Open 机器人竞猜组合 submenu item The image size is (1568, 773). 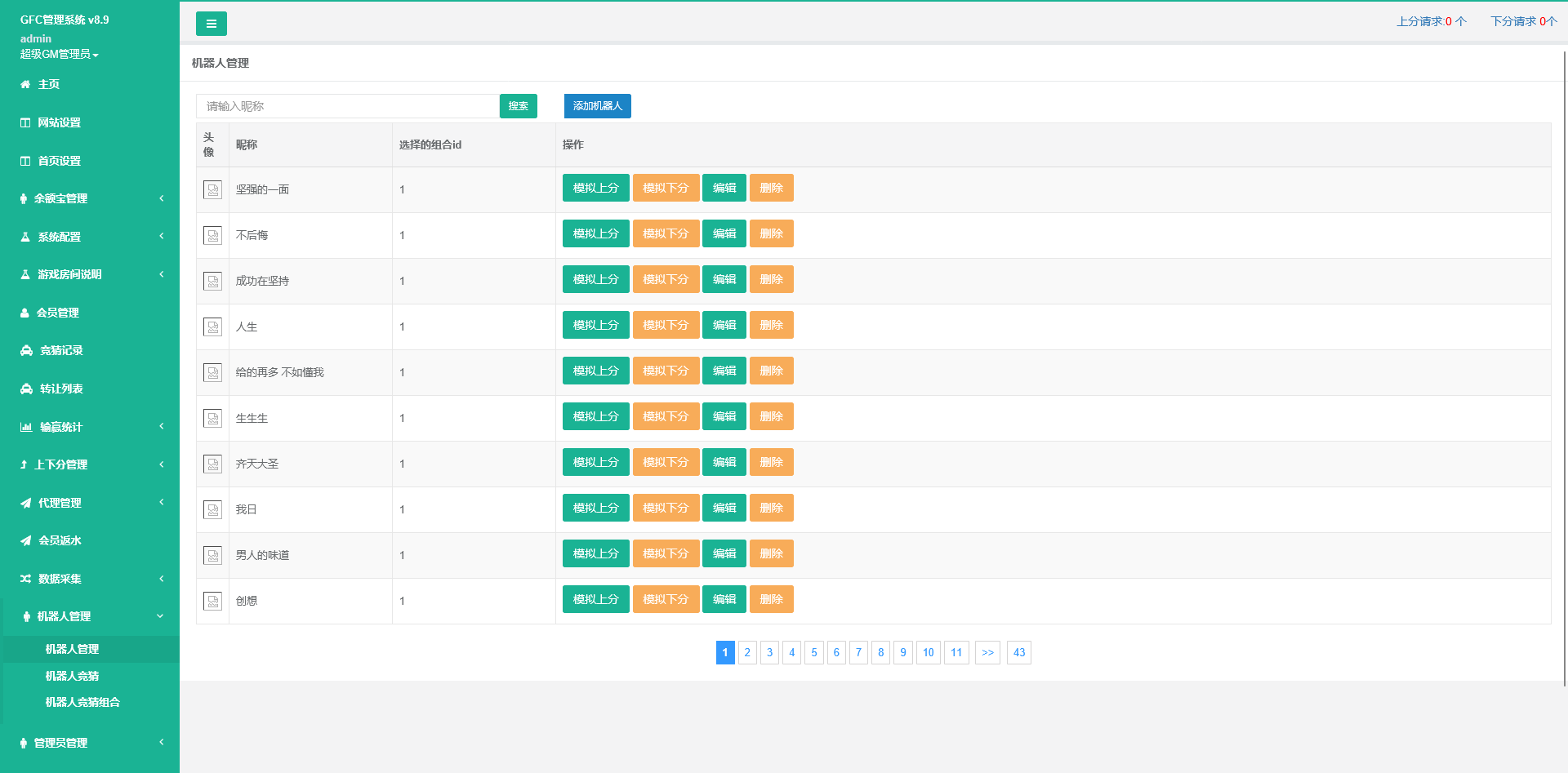(x=82, y=702)
